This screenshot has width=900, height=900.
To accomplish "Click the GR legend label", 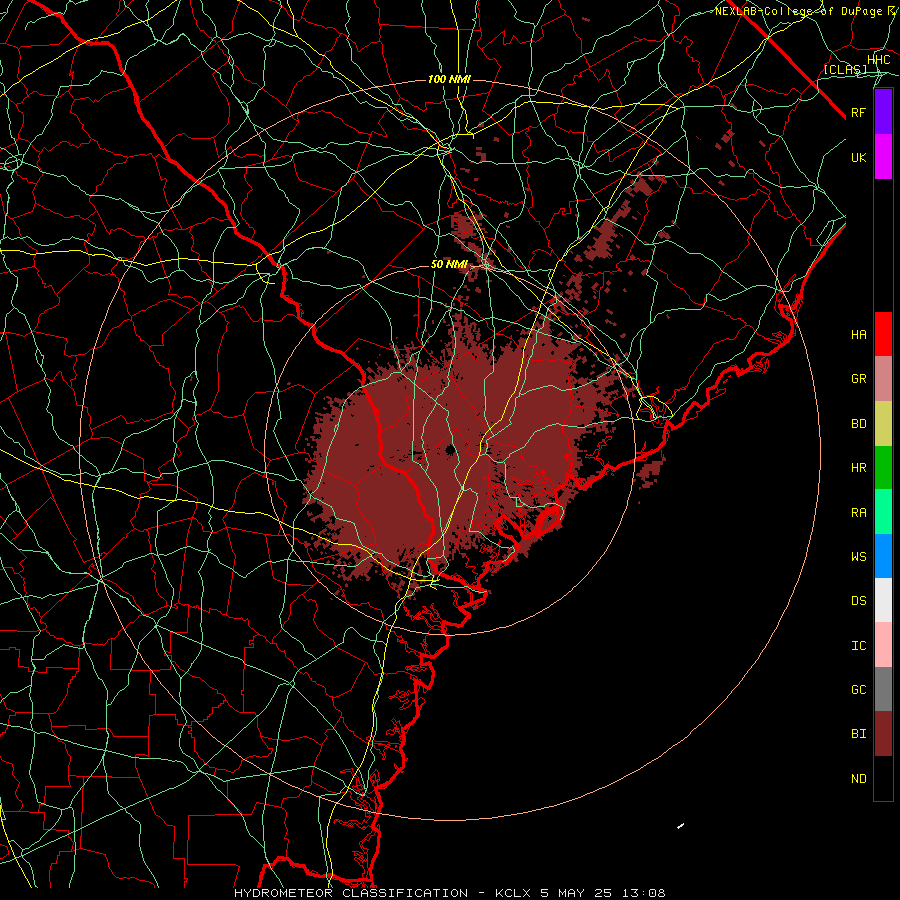I will point(859,379).
